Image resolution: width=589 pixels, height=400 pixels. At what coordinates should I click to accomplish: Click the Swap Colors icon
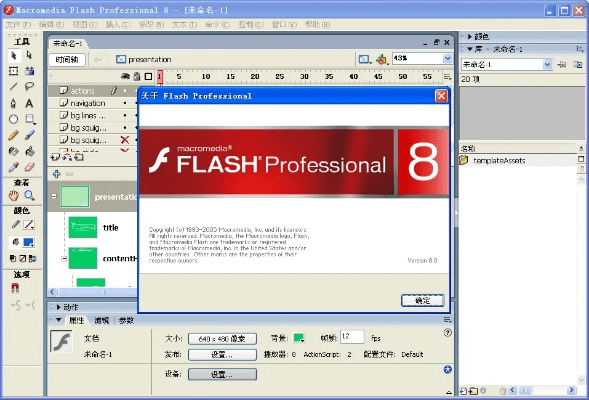click(32, 258)
